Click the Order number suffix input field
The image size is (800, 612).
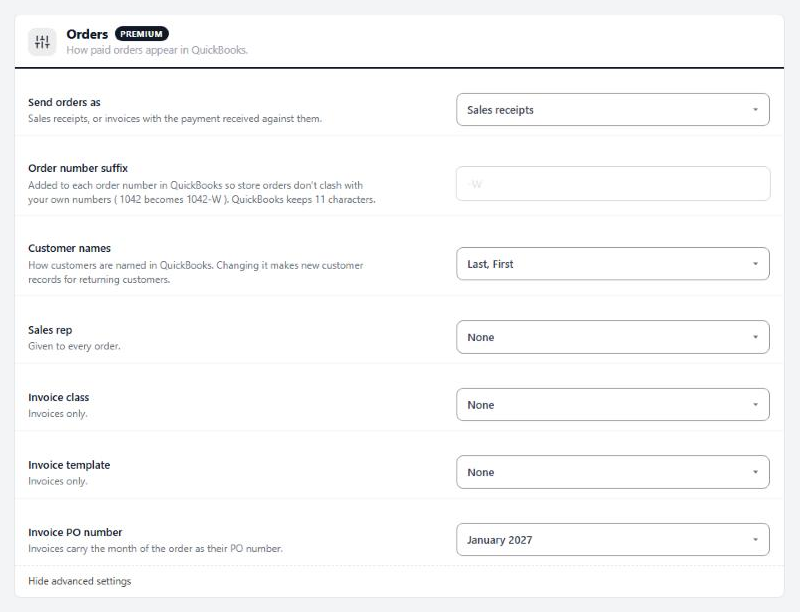pos(613,184)
